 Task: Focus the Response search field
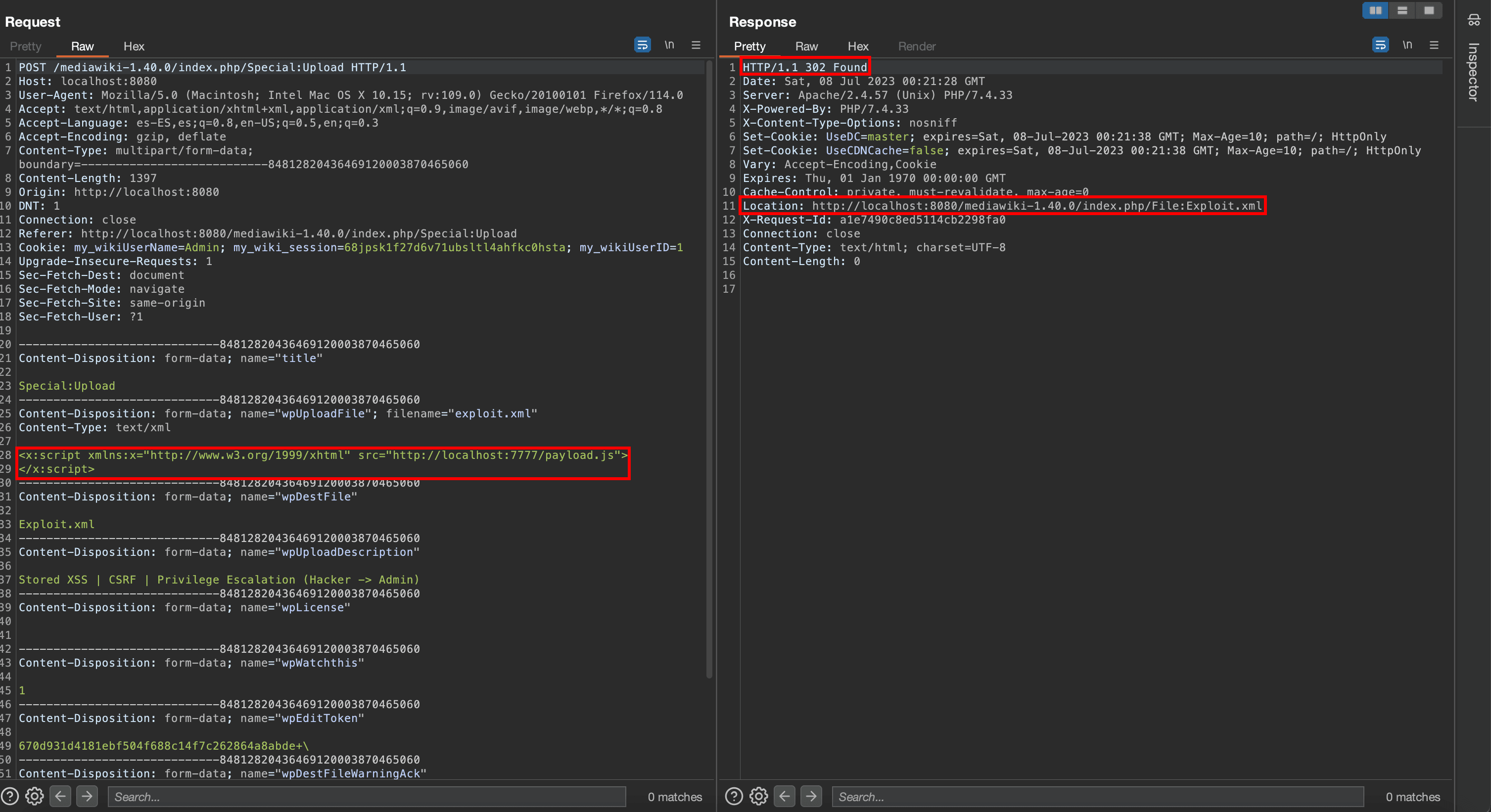pyautogui.click(x=1097, y=796)
